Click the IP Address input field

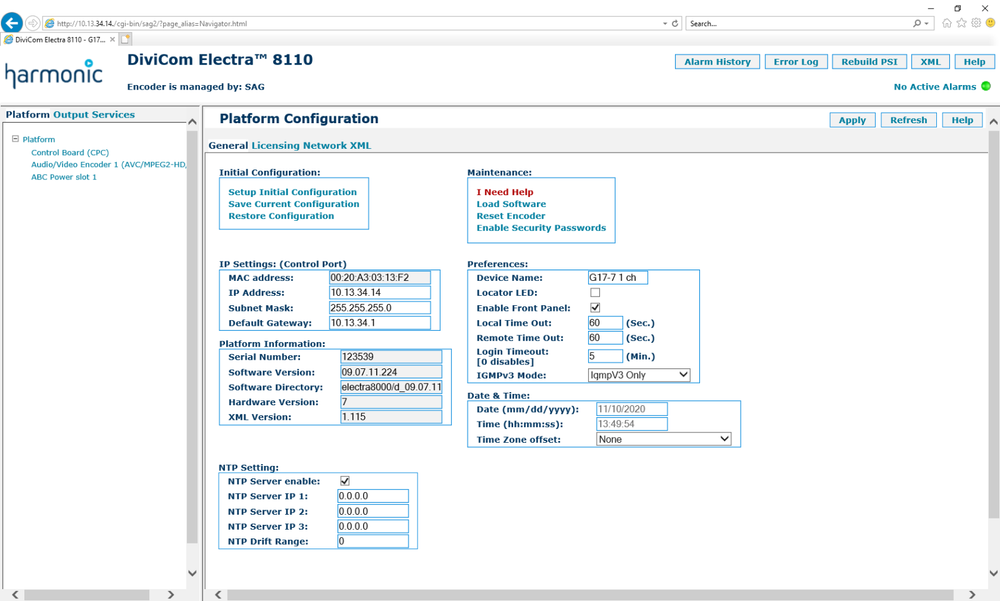point(379,293)
